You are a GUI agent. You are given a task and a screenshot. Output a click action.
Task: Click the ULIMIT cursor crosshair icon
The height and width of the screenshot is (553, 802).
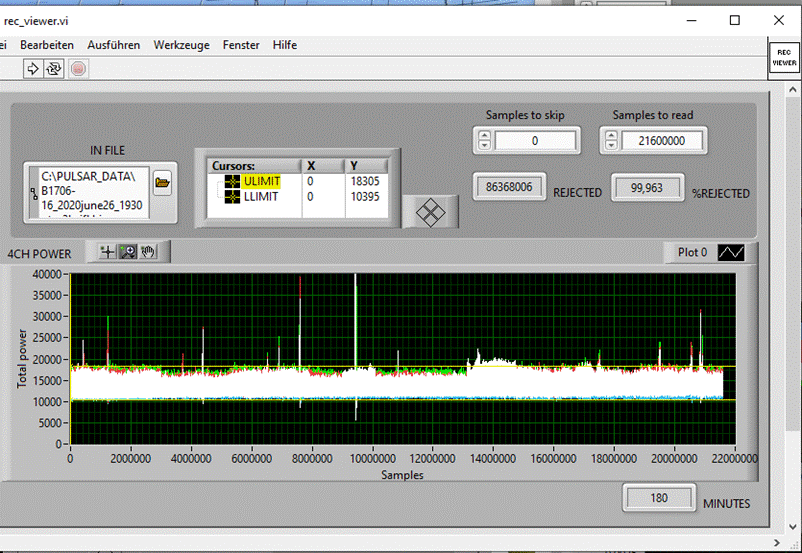point(232,181)
